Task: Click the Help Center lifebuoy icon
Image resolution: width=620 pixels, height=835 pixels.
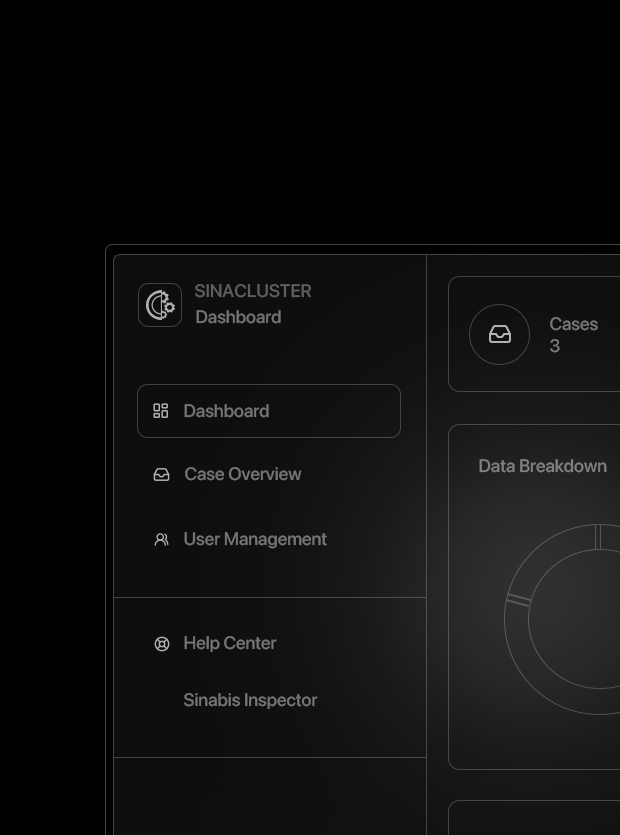Action: coord(162,644)
